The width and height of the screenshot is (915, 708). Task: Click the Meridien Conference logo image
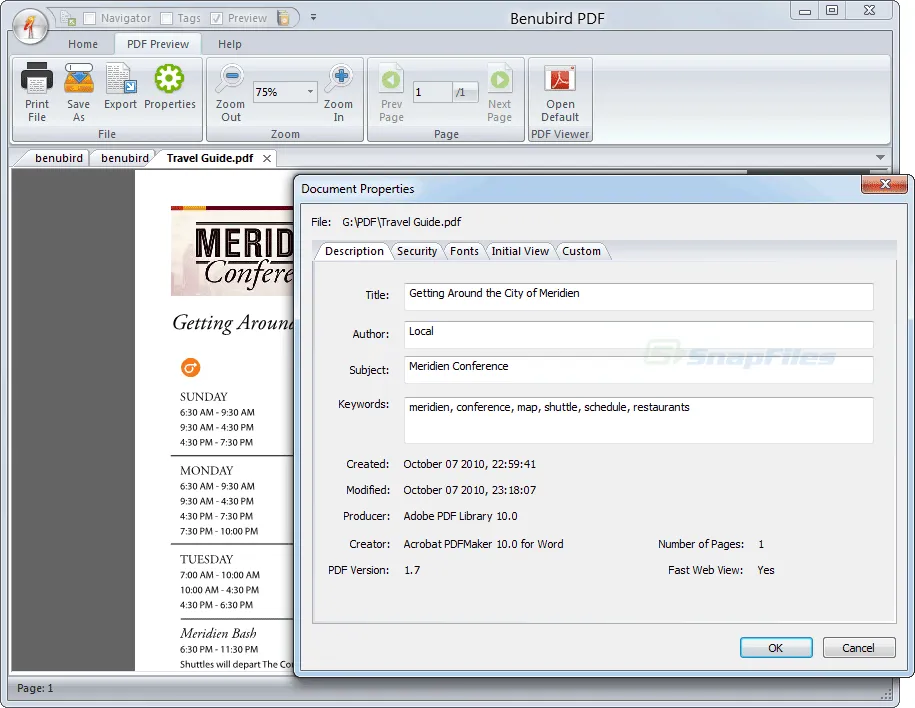(232, 251)
